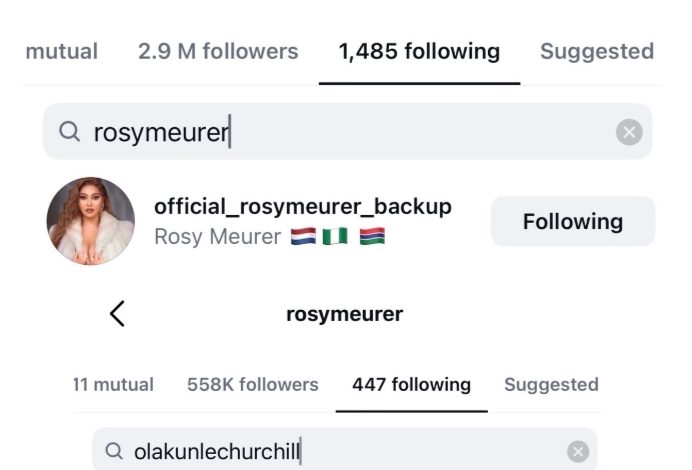Focus the search field containing olakunlechurchill
The height and width of the screenshot is (470, 692).
[340, 452]
